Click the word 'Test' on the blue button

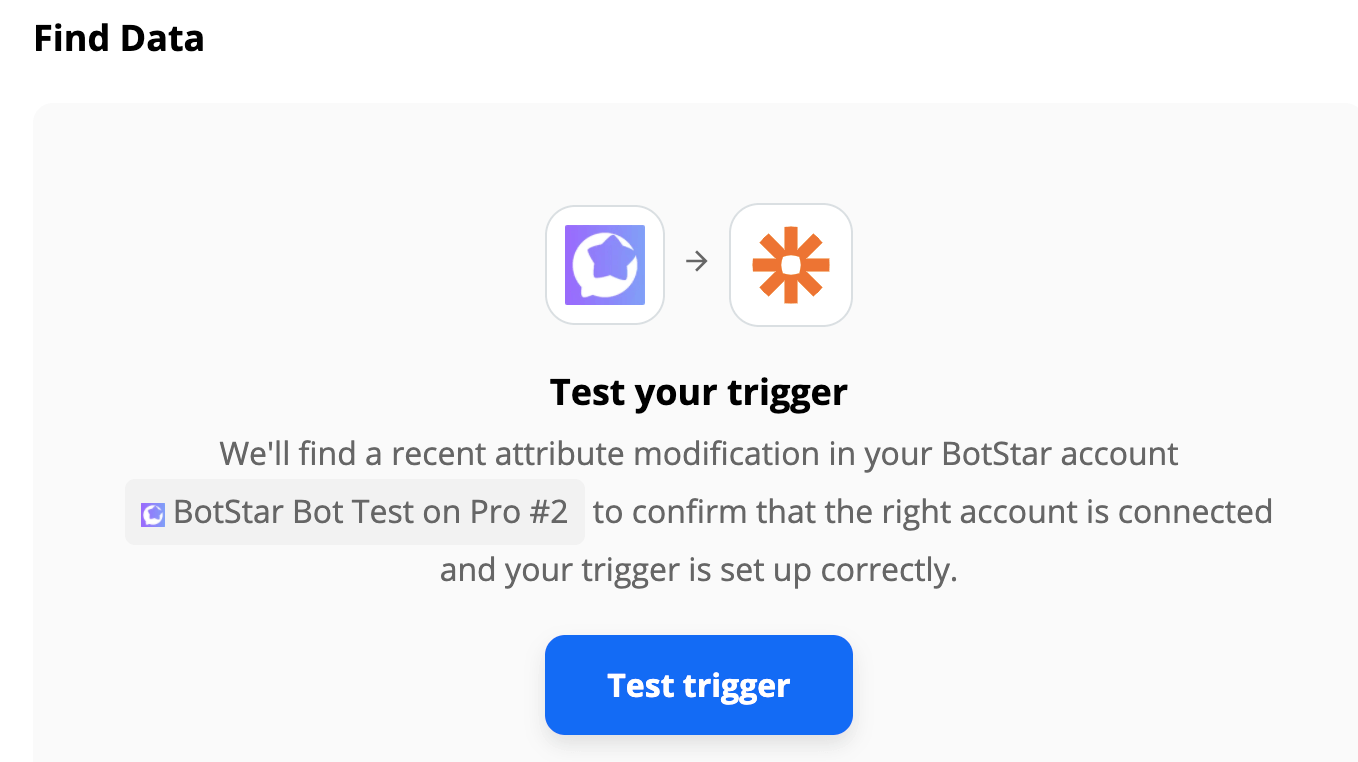tap(640, 685)
